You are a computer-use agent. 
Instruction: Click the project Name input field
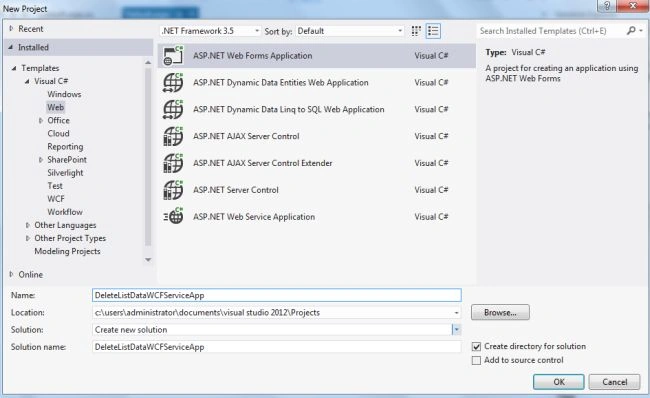pyautogui.click(x=277, y=295)
